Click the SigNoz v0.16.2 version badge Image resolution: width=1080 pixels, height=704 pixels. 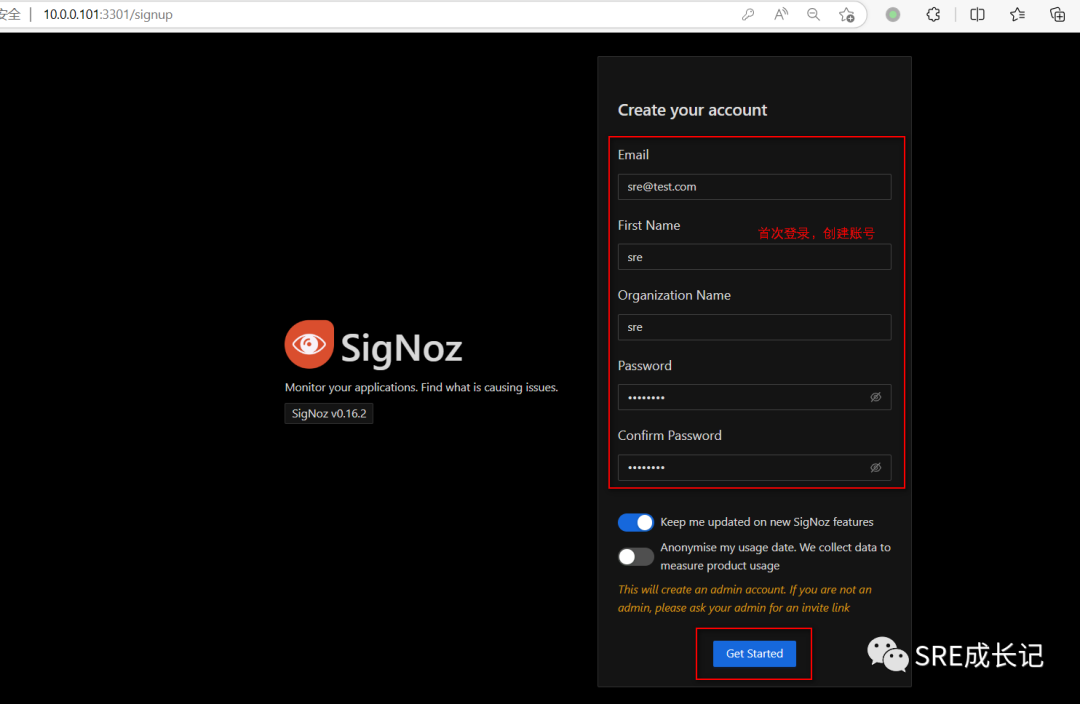pos(329,413)
